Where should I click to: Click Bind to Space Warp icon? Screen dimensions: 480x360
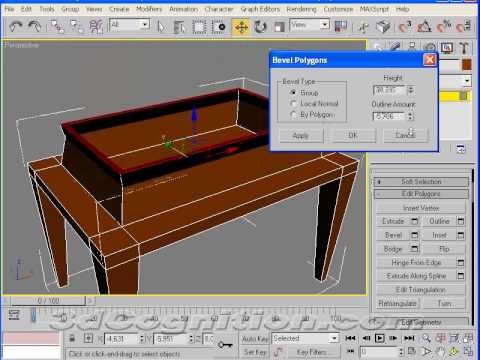[x=96, y=26]
